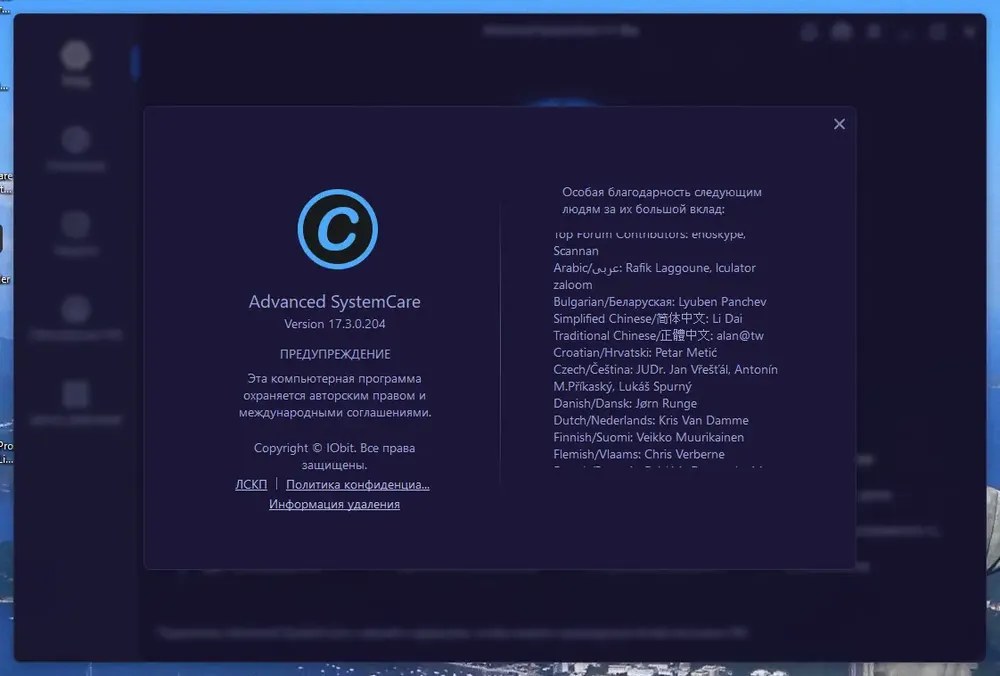1000x676 pixels.
Task: Click the Version 17.3.0.204 text
Action: (x=335, y=324)
